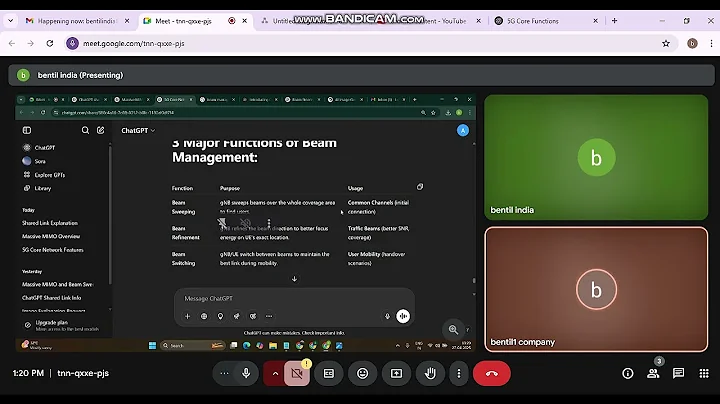
Task: Open audio settings dots beside microphone
Action: coord(224,373)
